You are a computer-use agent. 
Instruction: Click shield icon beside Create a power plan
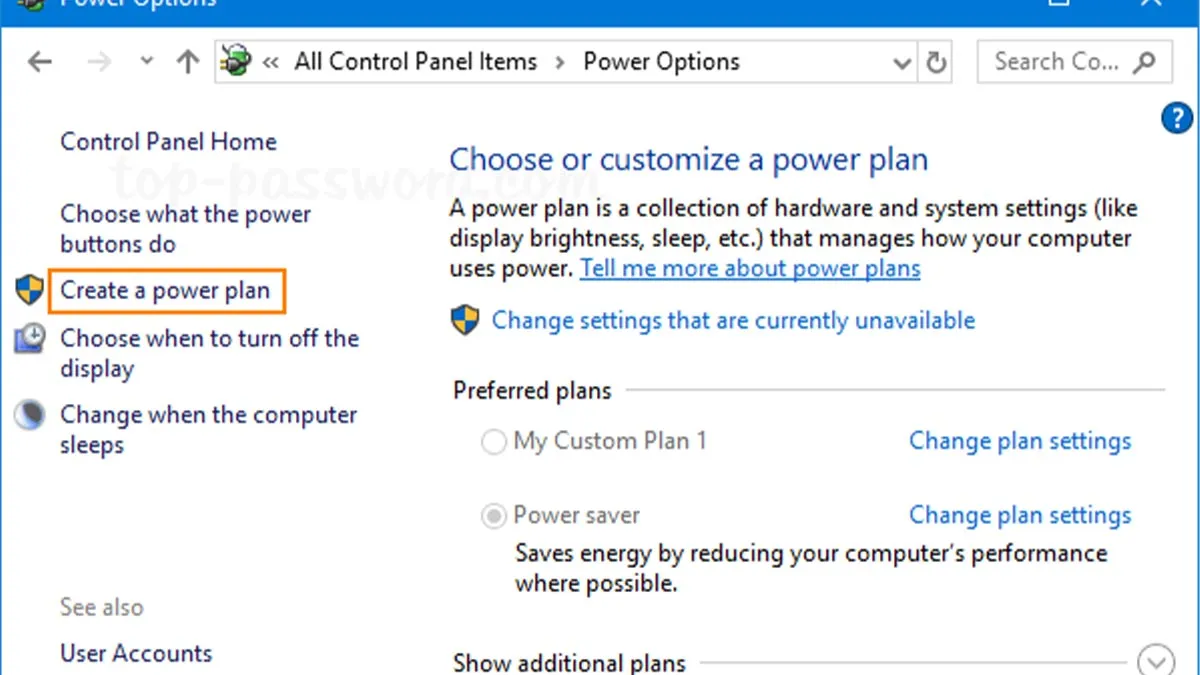coord(30,291)
